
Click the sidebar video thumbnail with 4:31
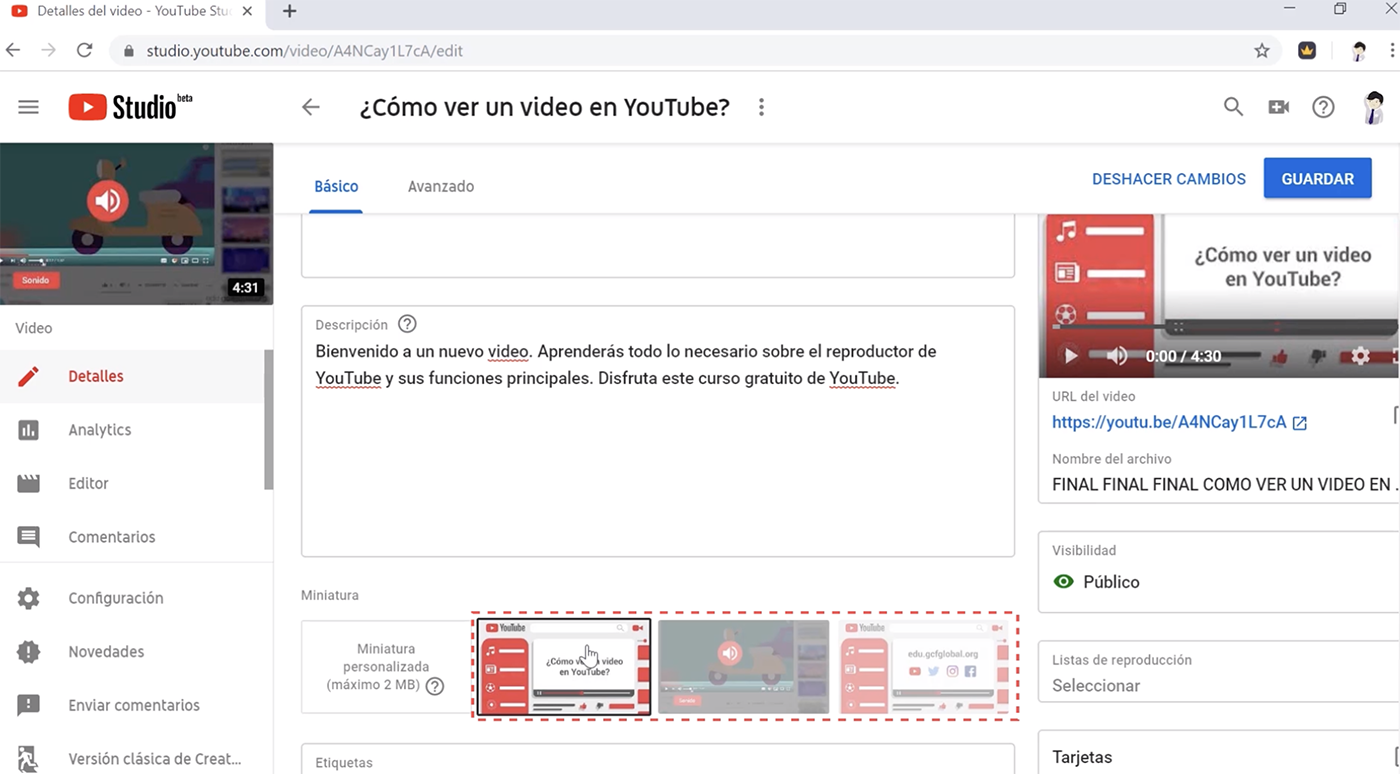(x=136, y=224)
